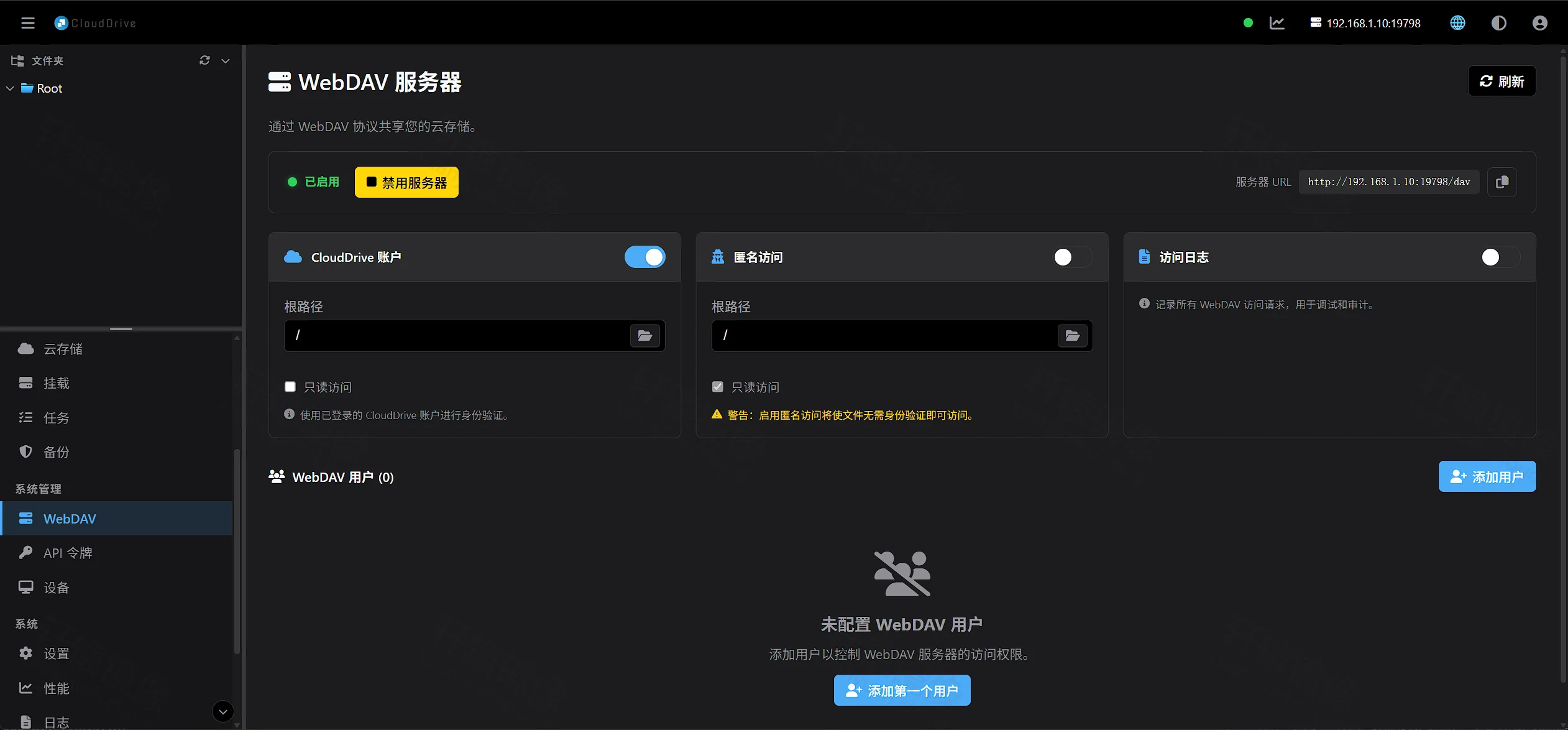1568x730 pixels.
Task: Click the server address 192.168.1.10:19798
Action: (1365, 23)
